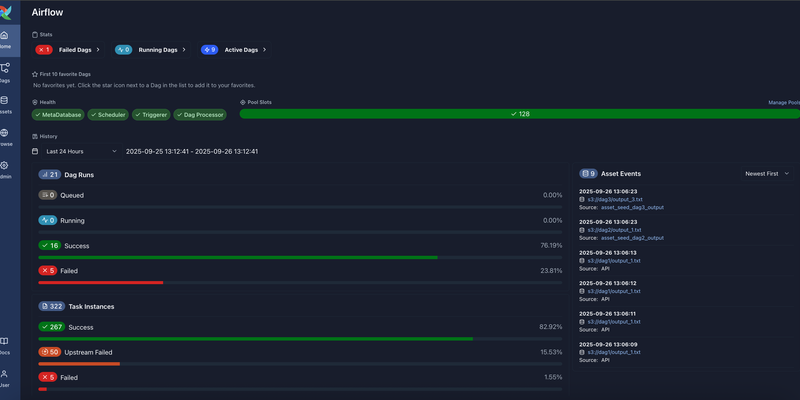Open the Last 24 Hours dropdown
The height and width of the screenshot is (400, 800).
82,151
